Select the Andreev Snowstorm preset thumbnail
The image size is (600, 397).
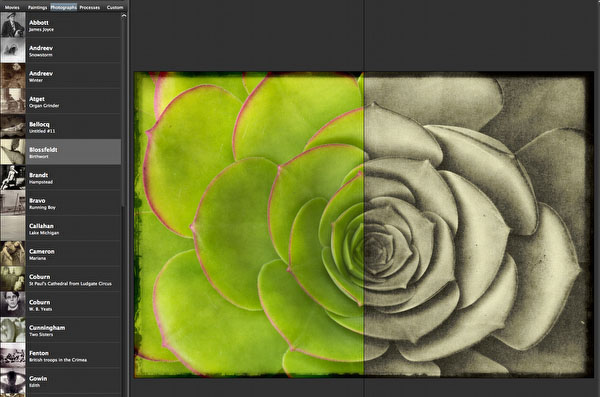[x=13, y=50]
